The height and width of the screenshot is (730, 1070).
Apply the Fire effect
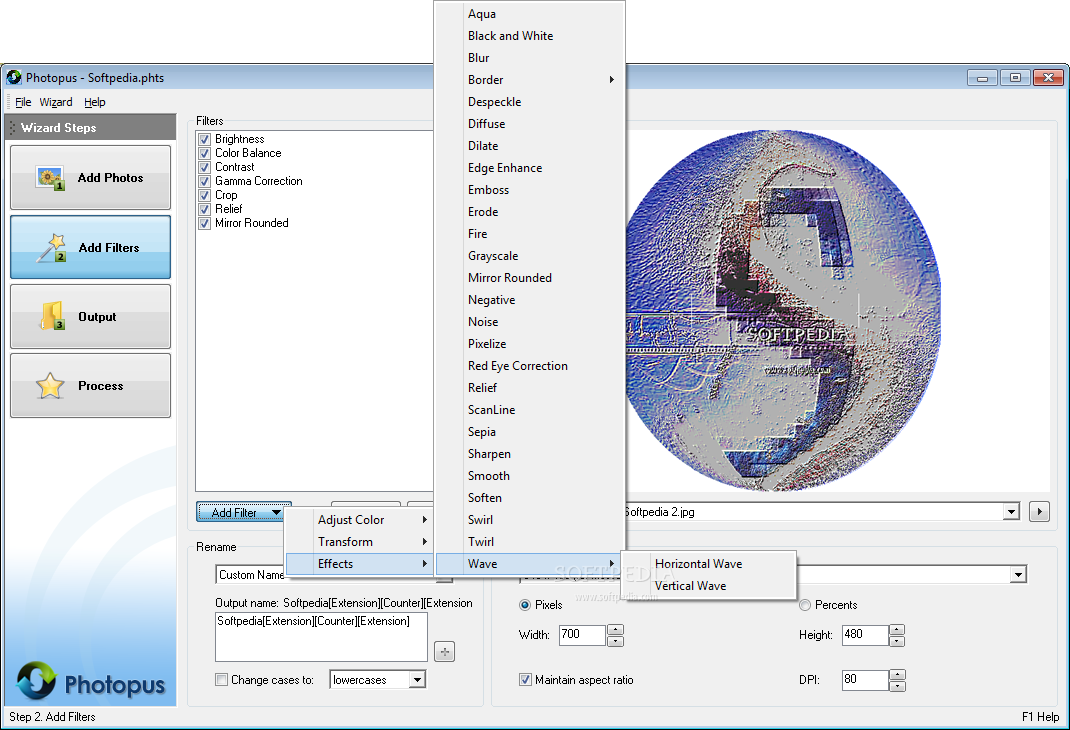point(530,234)
